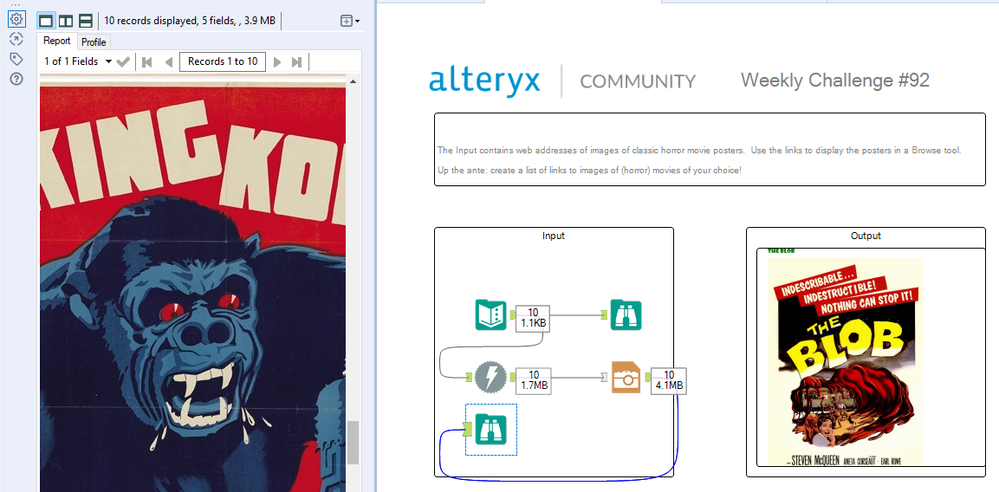Click the report view scrollbar thumb
The width and height of the screenshot is (999, 492).
[x=353, y=444]
